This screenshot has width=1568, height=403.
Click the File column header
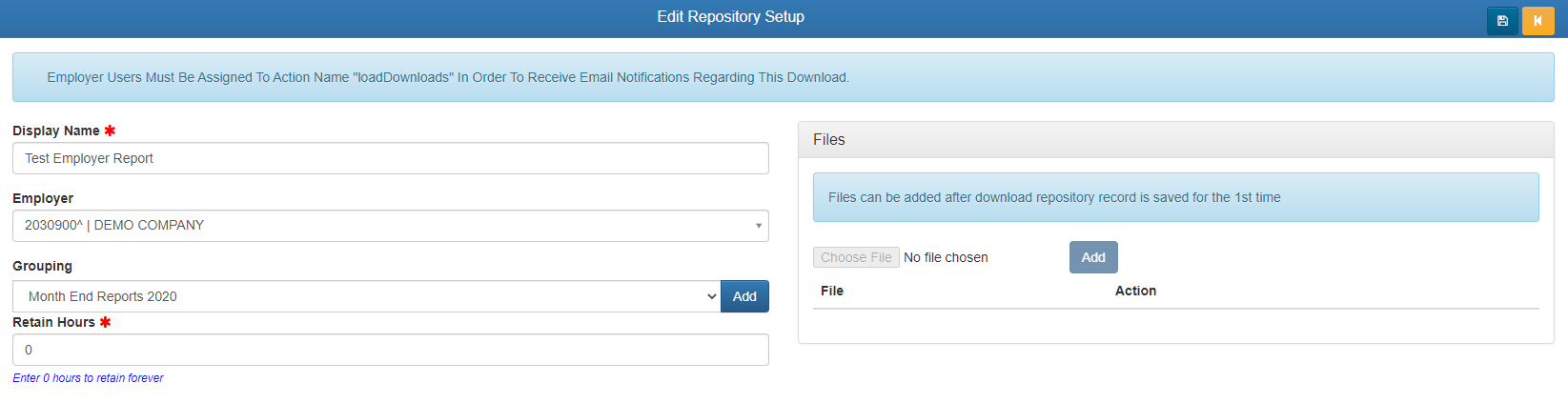tap(832, 291)
